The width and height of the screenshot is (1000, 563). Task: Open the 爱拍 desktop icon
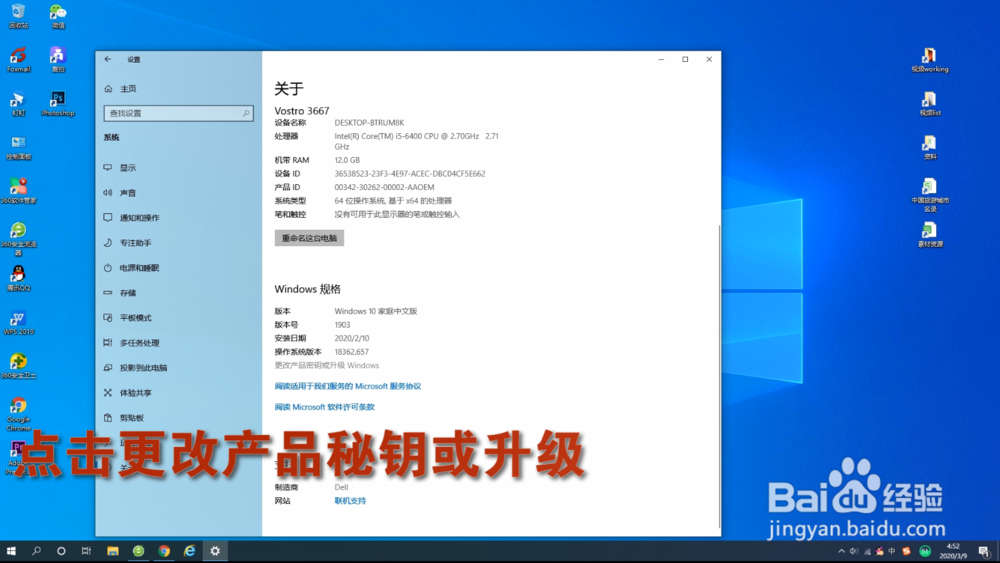(x=58, y=59)
